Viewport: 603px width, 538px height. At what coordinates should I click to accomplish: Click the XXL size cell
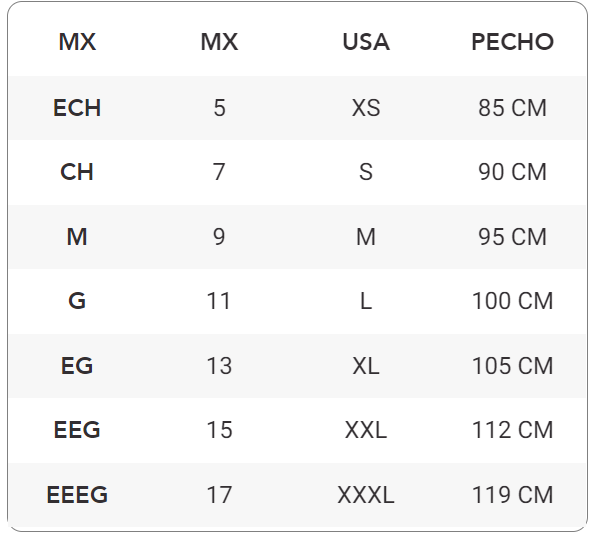366,430
